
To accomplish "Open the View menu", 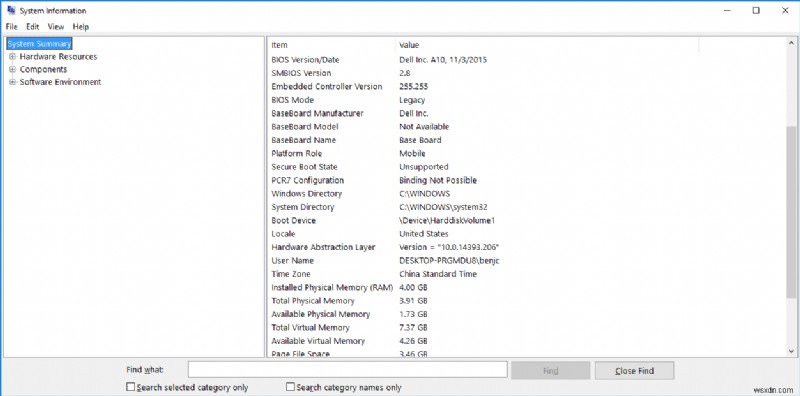I will 56,27.
